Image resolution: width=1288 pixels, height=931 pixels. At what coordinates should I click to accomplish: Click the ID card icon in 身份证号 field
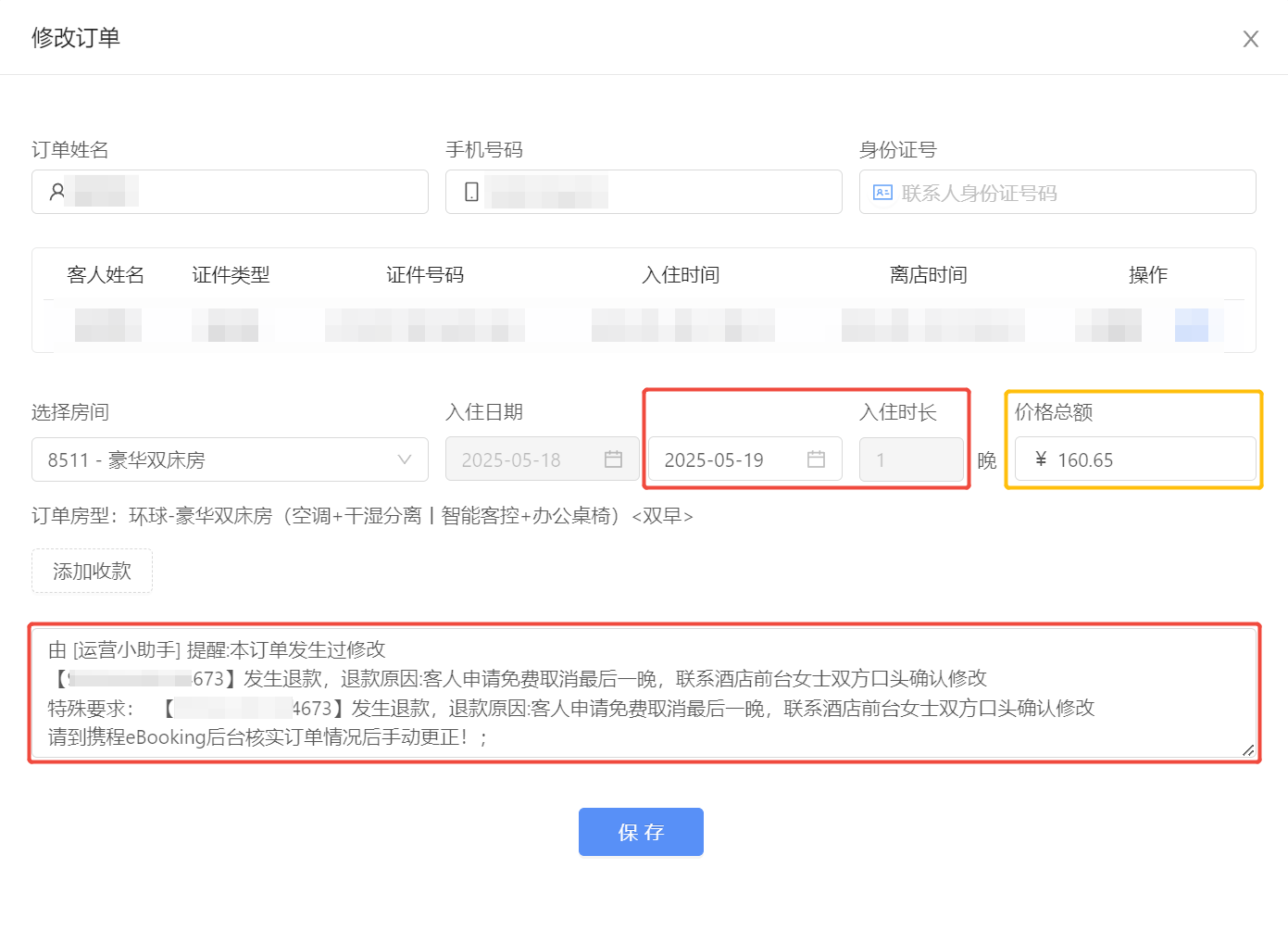pos(882,193)
